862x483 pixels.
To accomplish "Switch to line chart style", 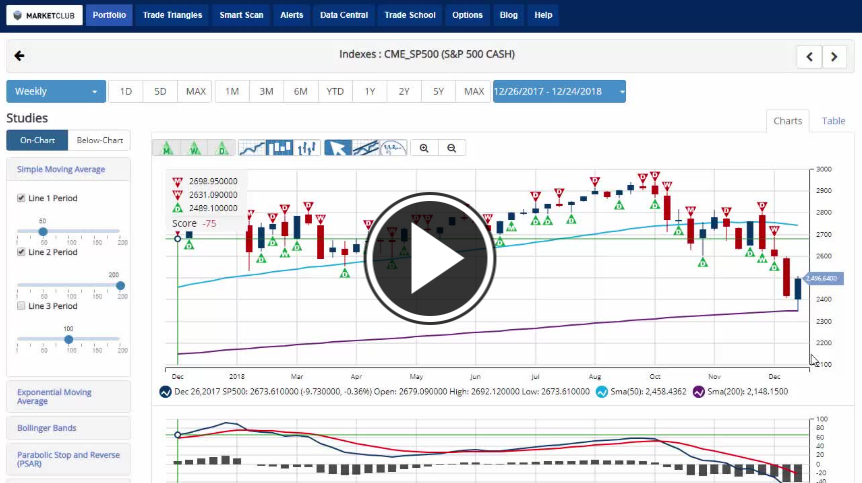I will pyautogui.click(x=253, y=148).
